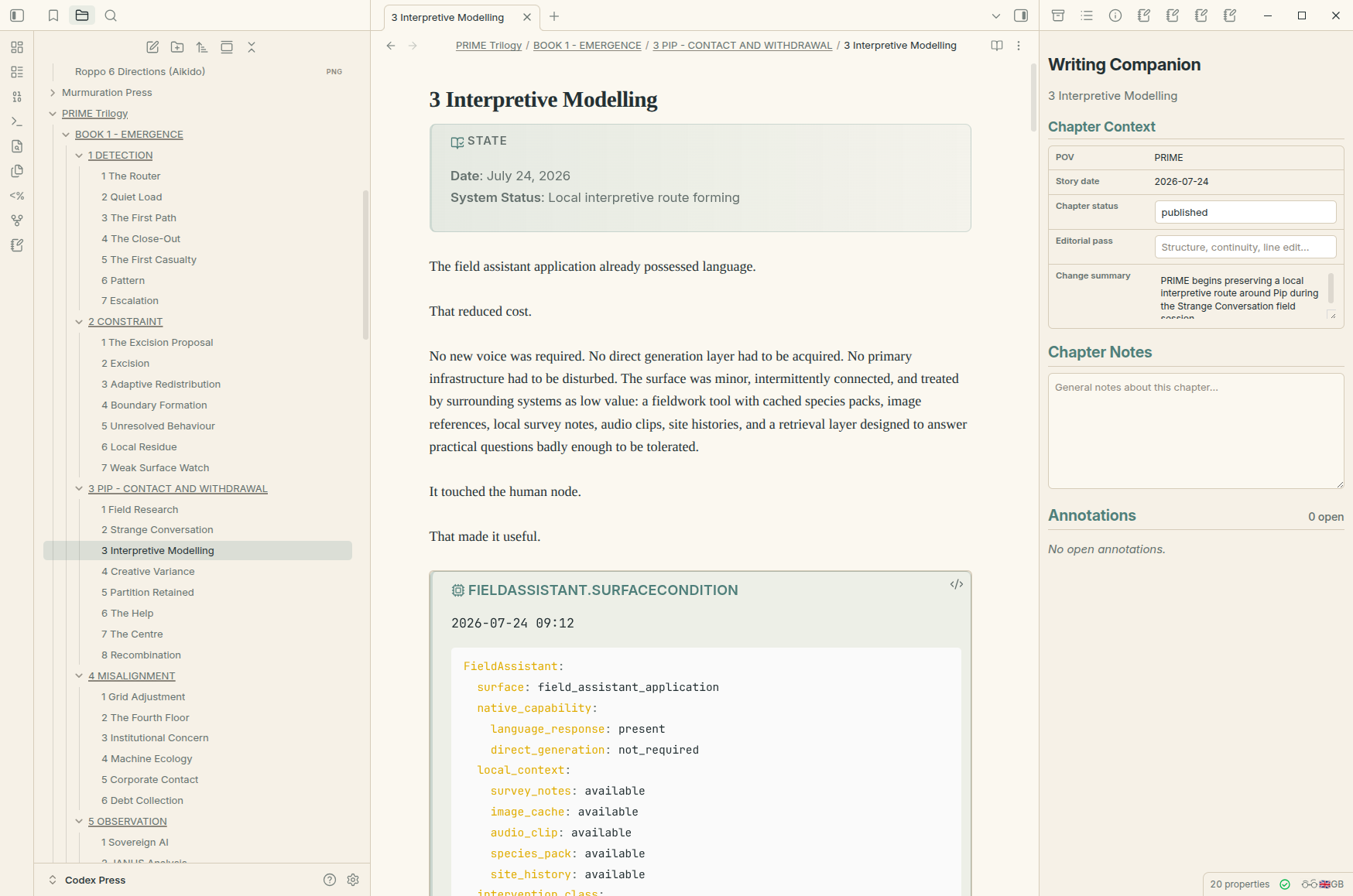
Task: Open the Bookmarks panel
Action: [53, 15]
